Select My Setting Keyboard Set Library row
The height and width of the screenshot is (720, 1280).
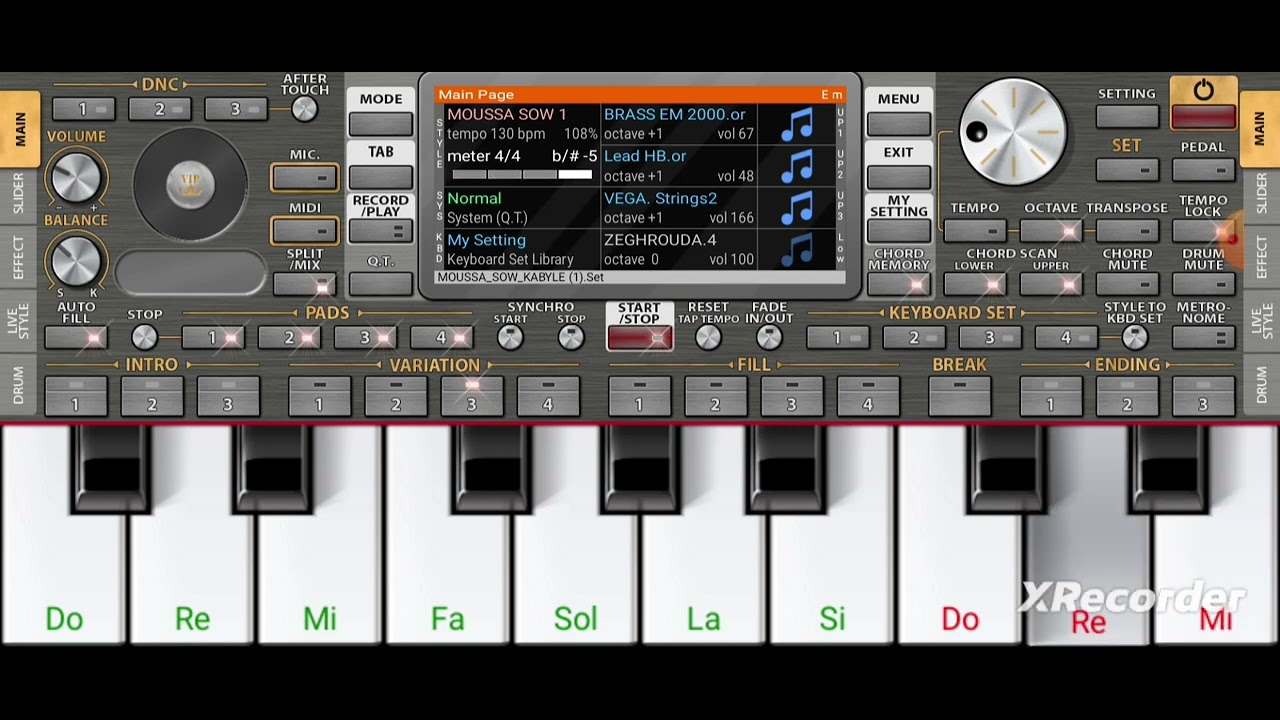521,250
